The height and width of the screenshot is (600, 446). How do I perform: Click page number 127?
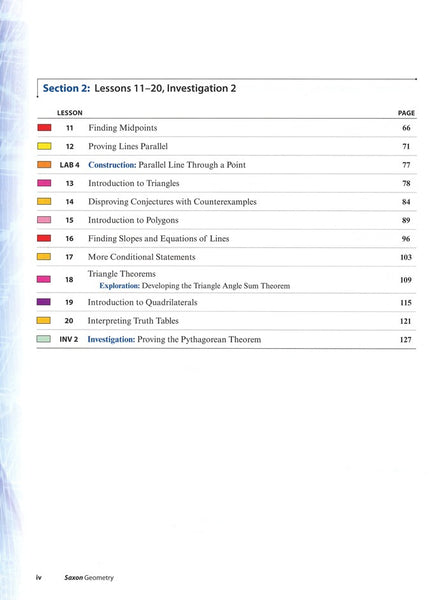point(405,339)
